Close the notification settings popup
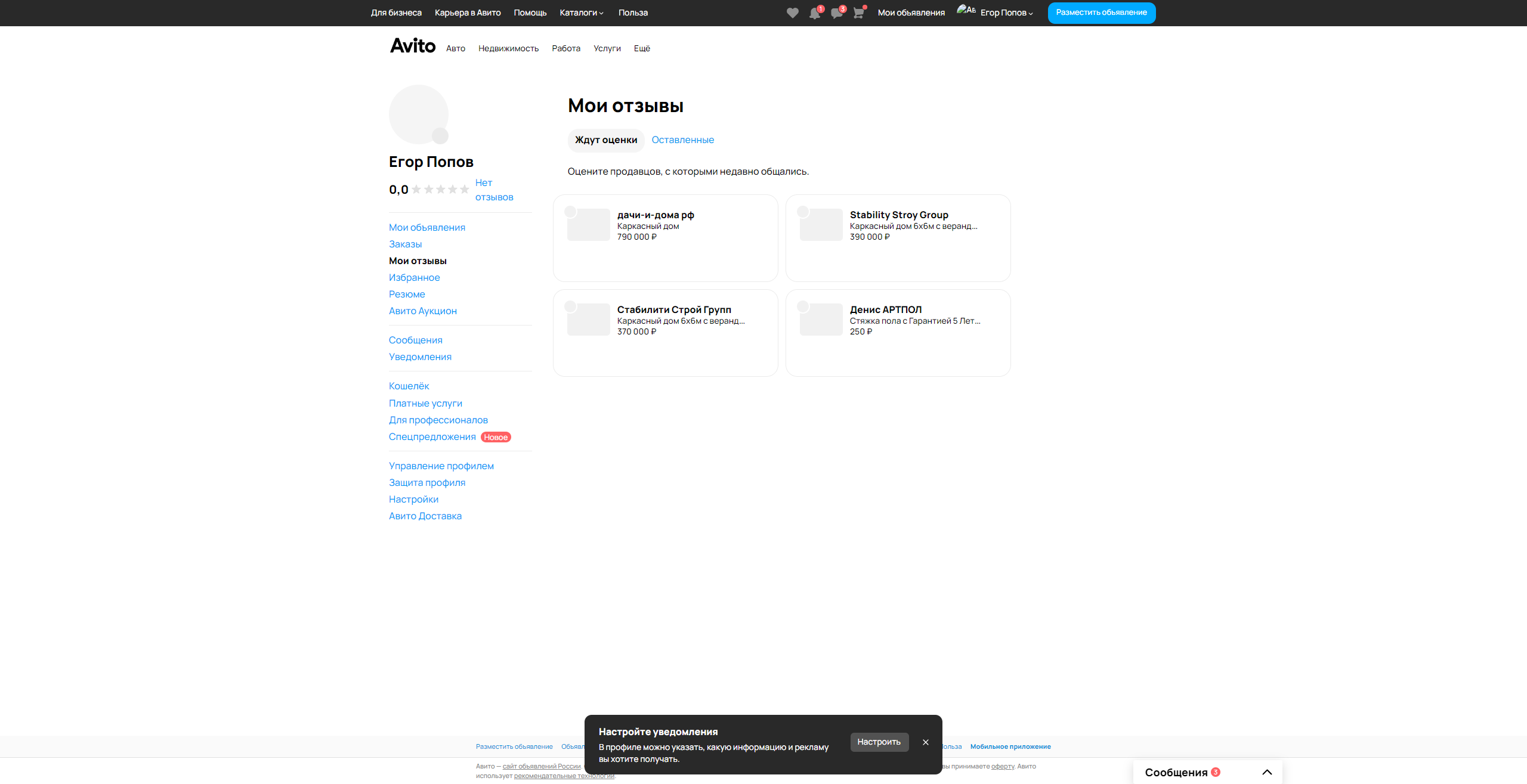Viewport: 1527px width, 784px height. point(926,742)
